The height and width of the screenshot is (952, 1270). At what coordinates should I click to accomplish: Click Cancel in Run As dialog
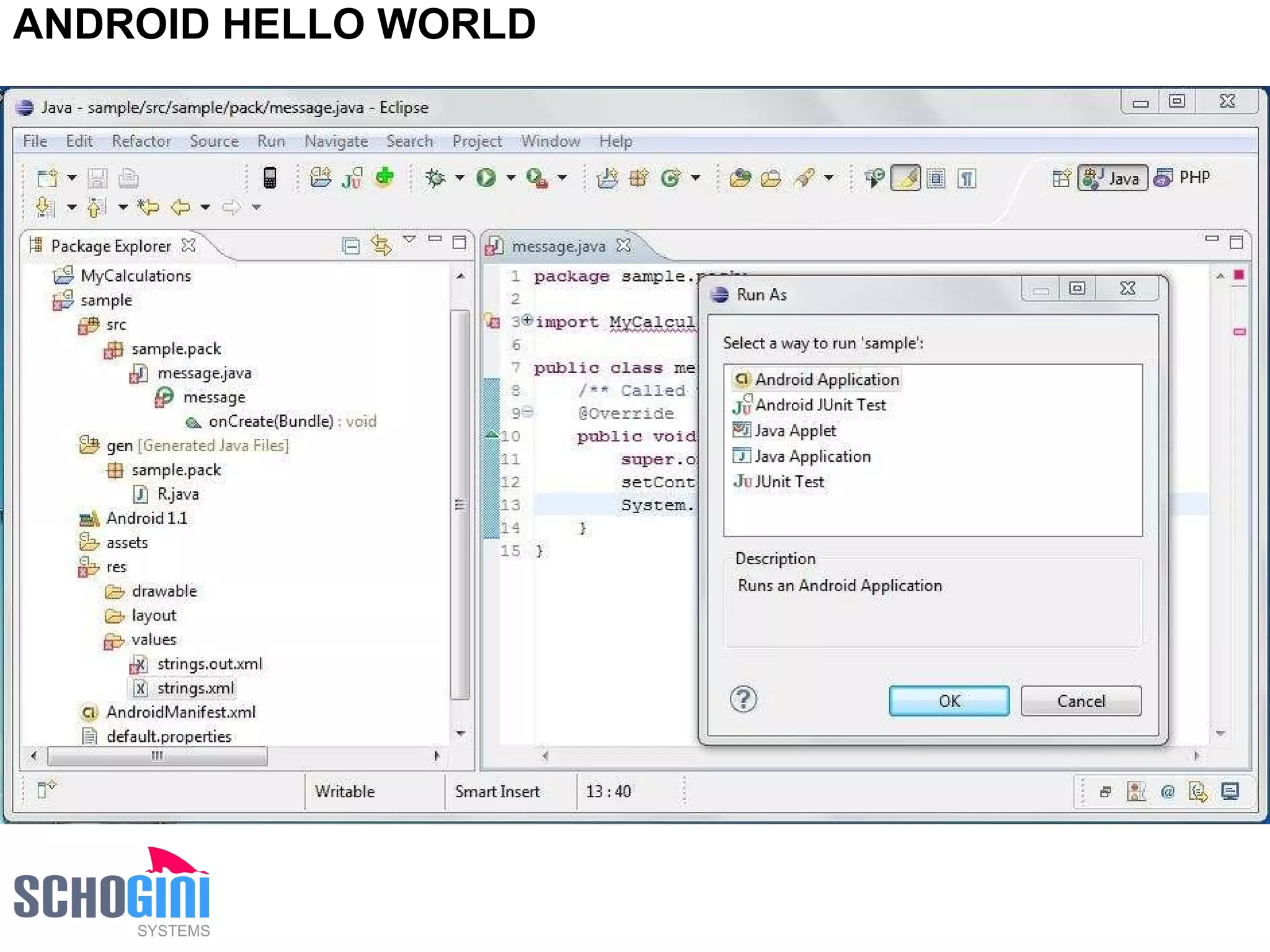(x=1081, y=701)
